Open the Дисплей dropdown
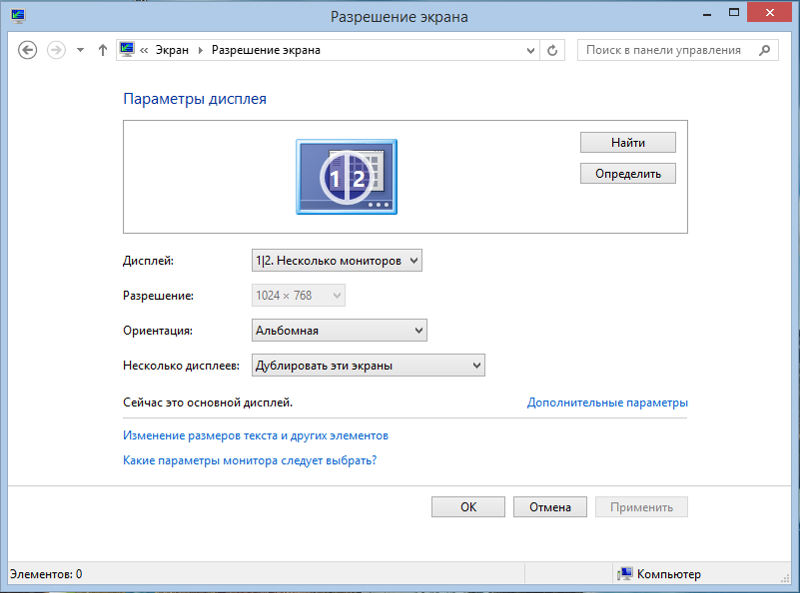 click(x=337, y=260)
